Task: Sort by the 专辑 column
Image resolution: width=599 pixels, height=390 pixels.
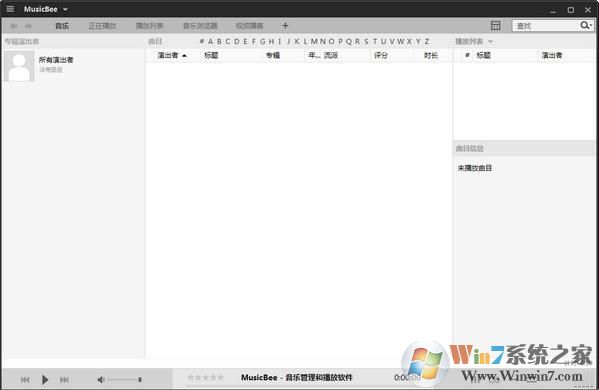Action: point(273,55)
